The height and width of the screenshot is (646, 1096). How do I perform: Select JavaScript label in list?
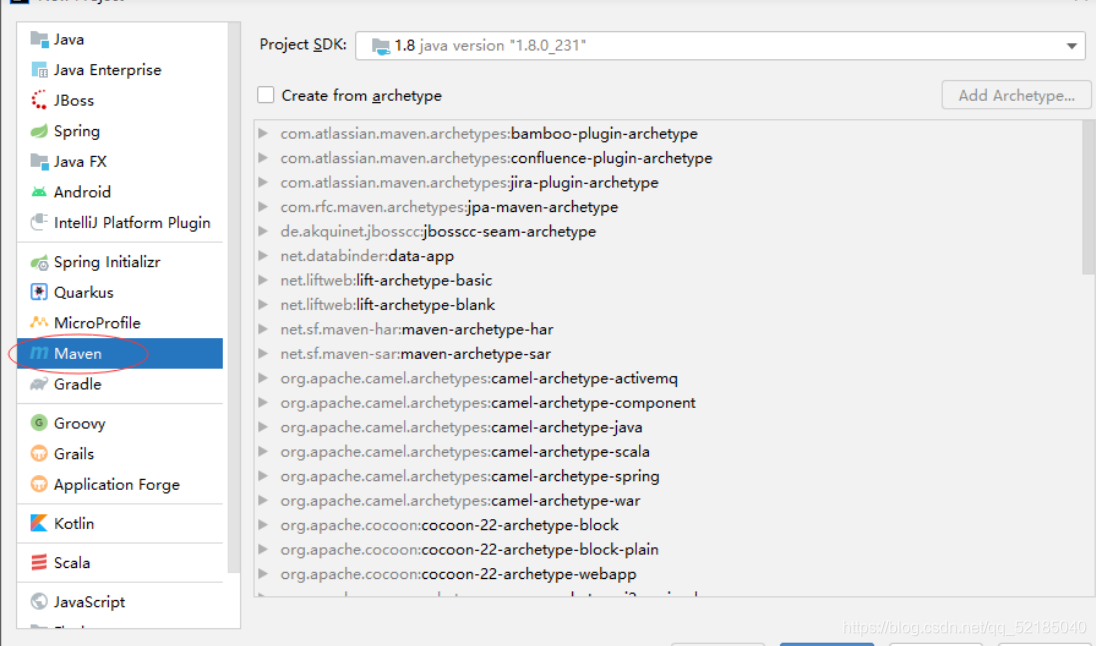(89, 602)
